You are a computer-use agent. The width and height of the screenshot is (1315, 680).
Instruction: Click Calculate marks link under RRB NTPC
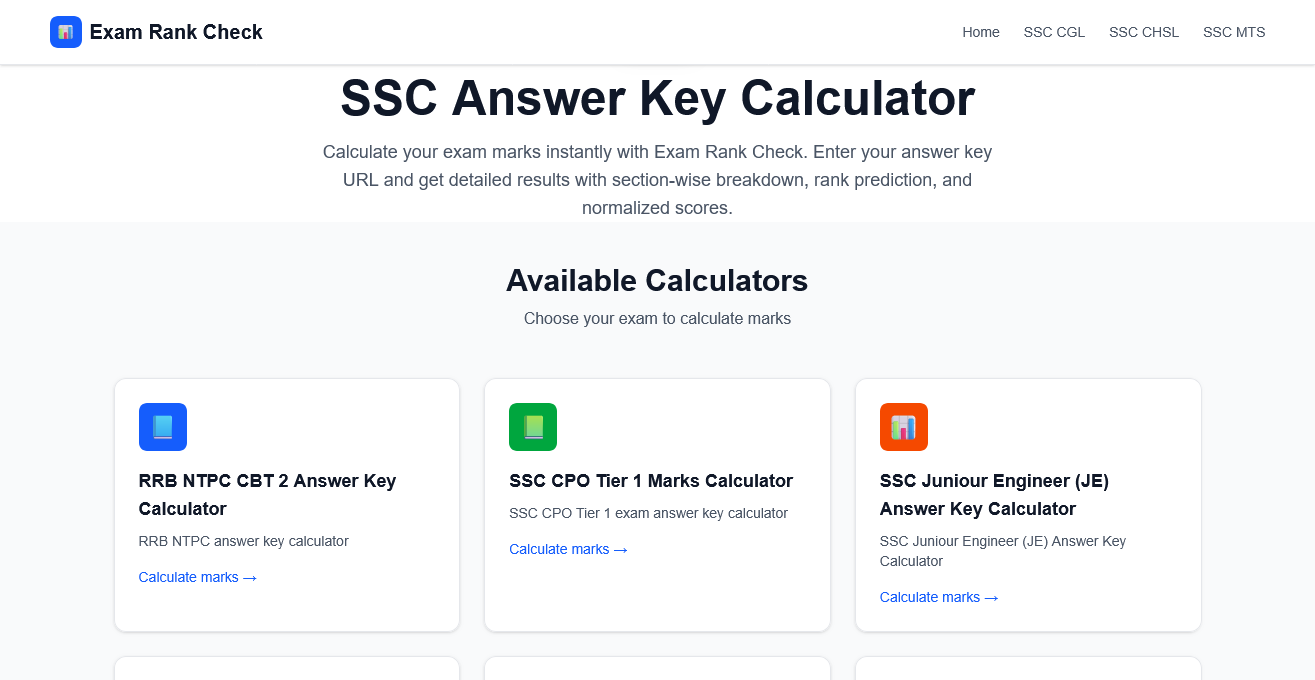[198, 577]
